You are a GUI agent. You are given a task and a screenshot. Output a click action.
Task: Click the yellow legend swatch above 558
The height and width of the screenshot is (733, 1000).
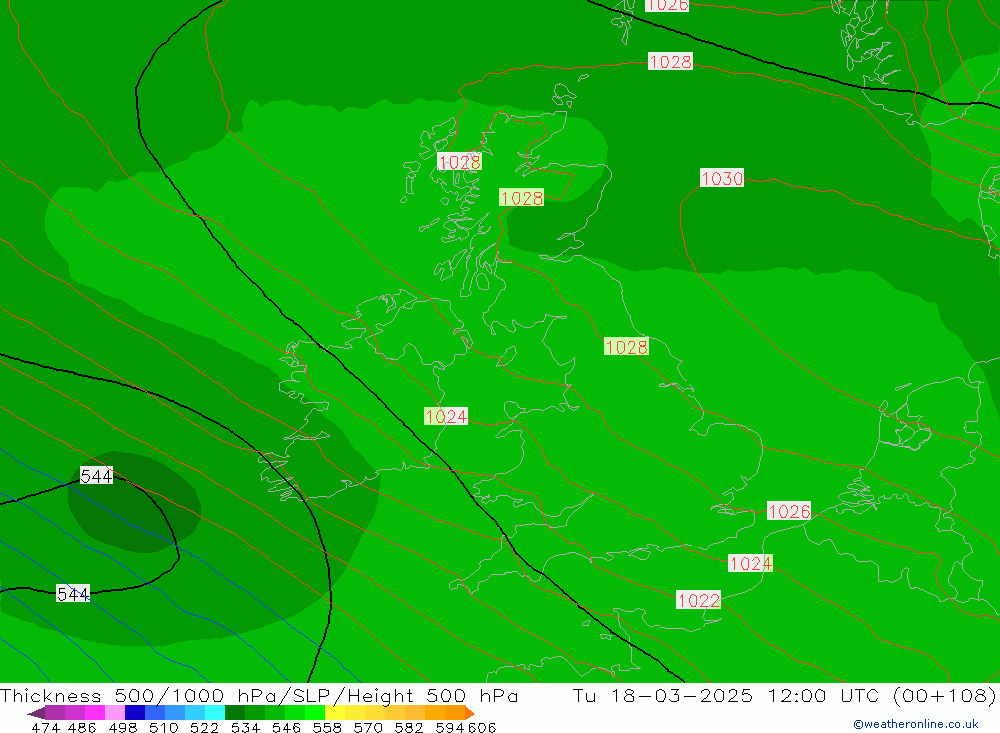pos(335,713)
